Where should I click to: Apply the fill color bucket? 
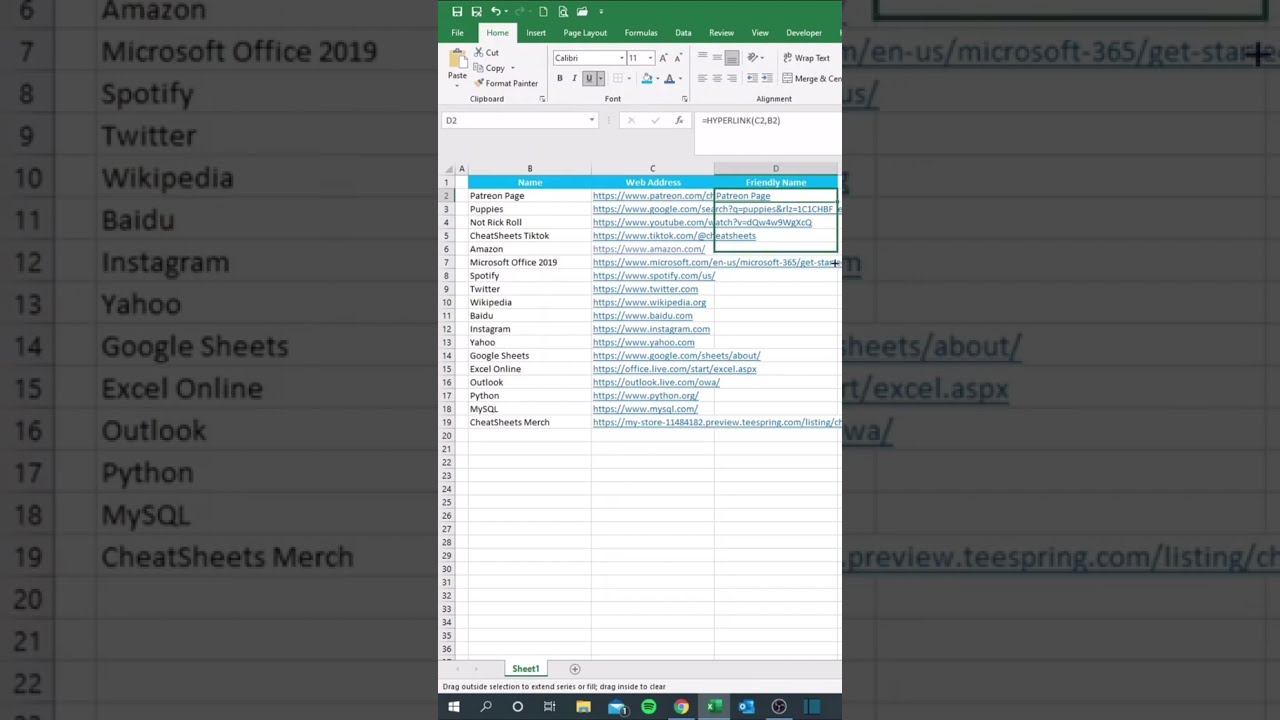point(647,79)
